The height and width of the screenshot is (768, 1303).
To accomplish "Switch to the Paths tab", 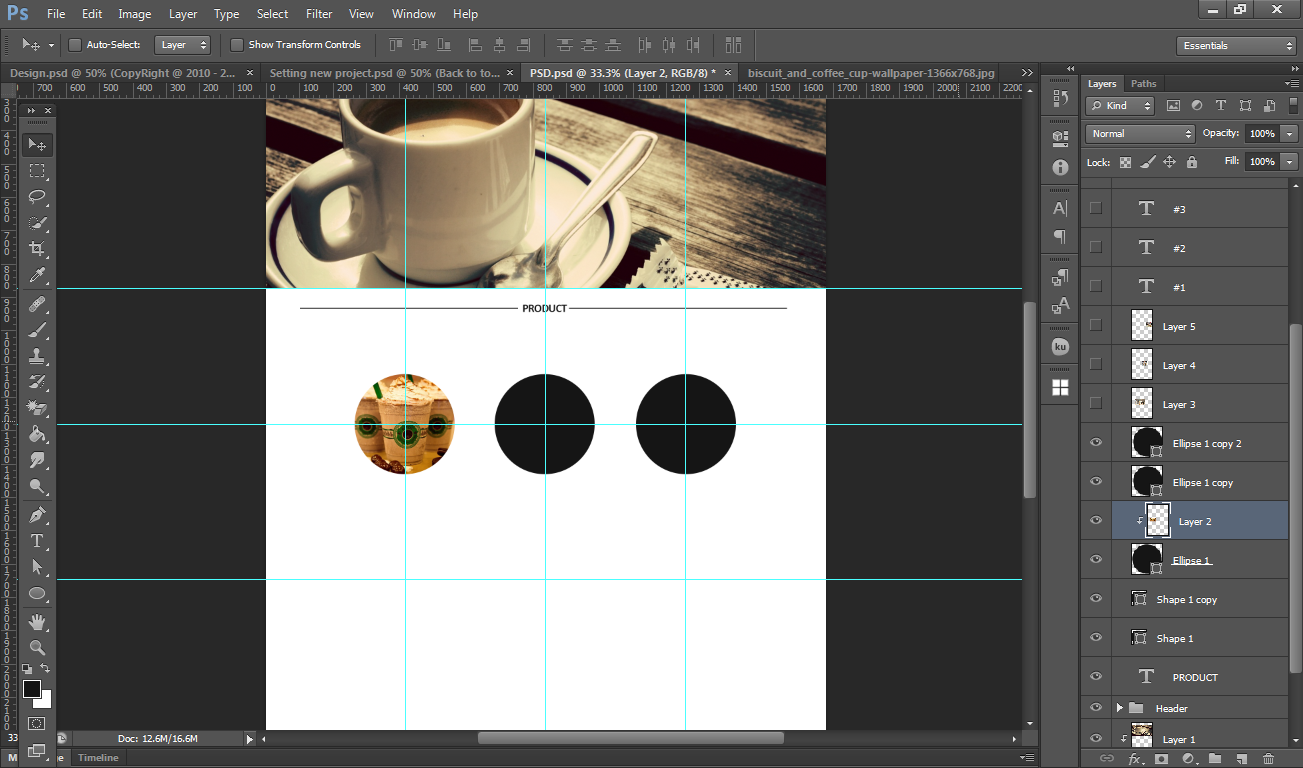I will (1143, 84).
